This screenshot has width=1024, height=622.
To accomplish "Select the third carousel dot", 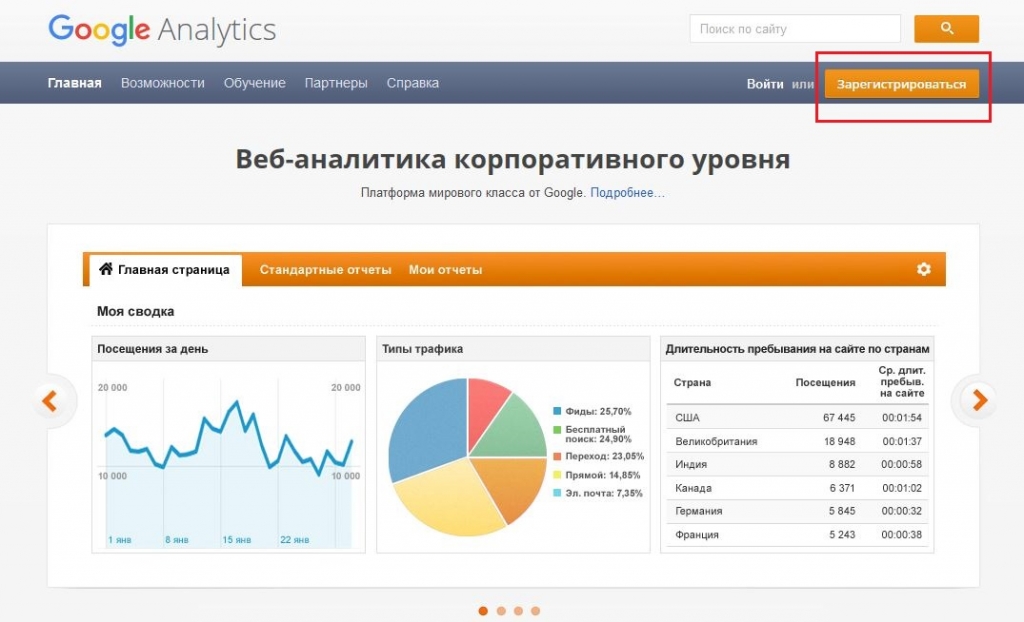I will pos(518,611).
